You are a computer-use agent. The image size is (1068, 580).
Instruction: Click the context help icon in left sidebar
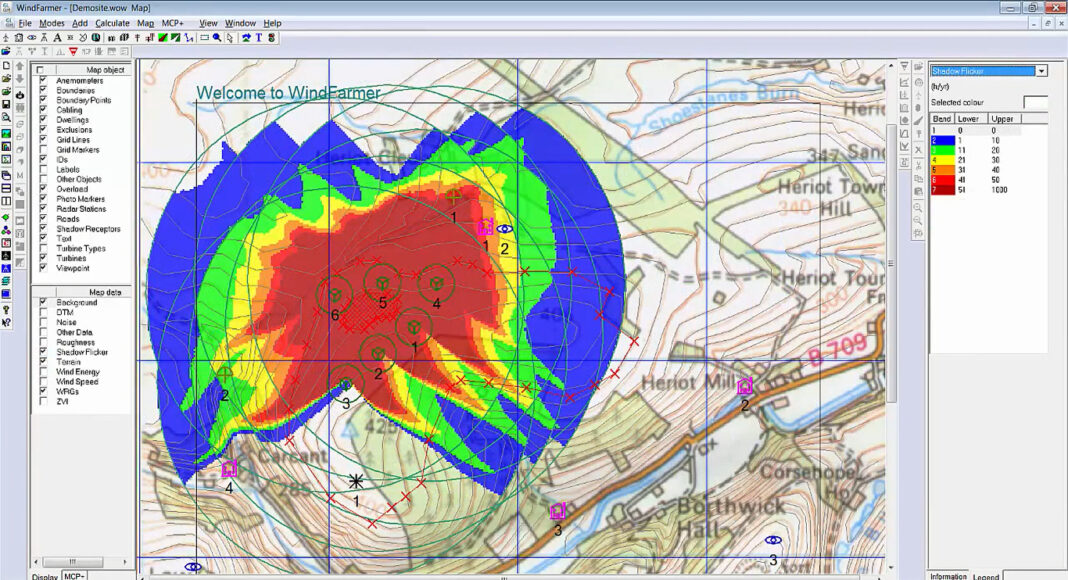tap(6, 322)
